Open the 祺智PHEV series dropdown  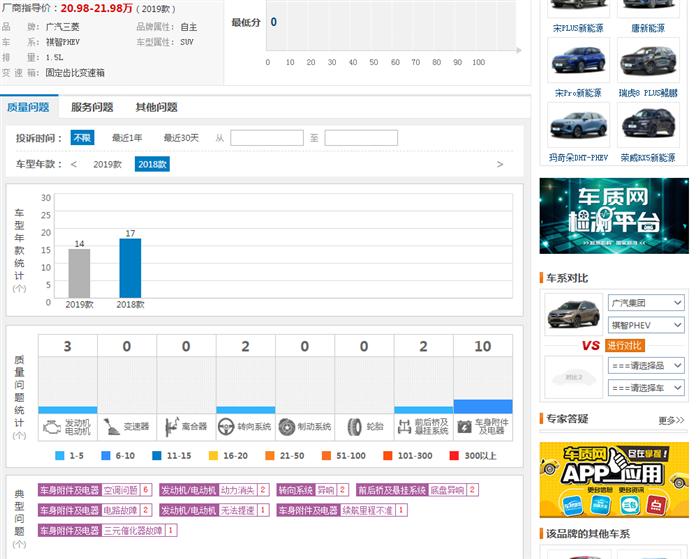coord(646,325)
